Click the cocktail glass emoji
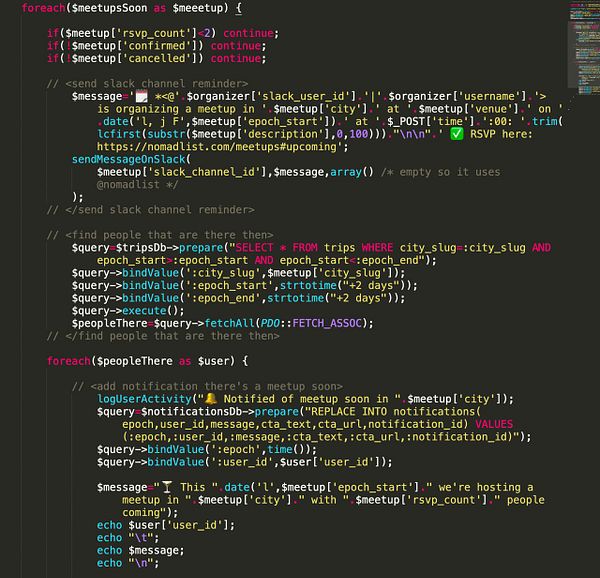The width and height of the screenshot is (600, 578). pyautogui.click(x=167, y=487)
